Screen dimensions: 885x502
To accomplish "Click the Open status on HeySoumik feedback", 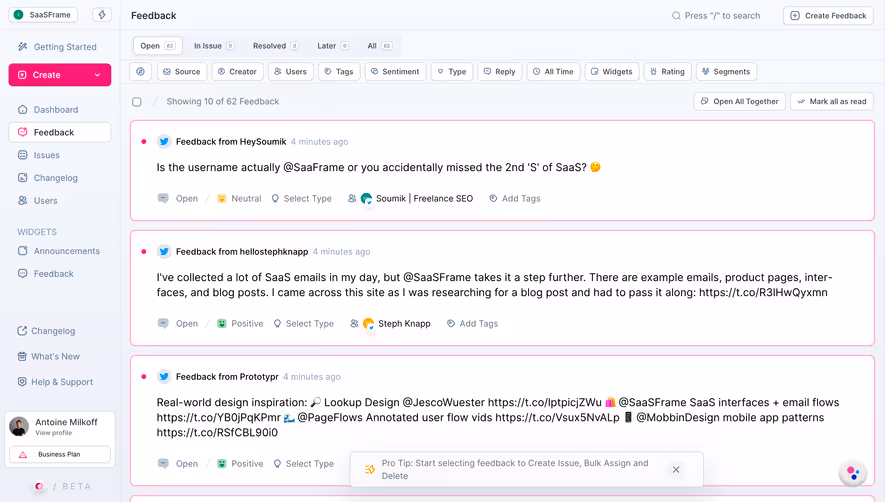I will (x=178, y=199).
